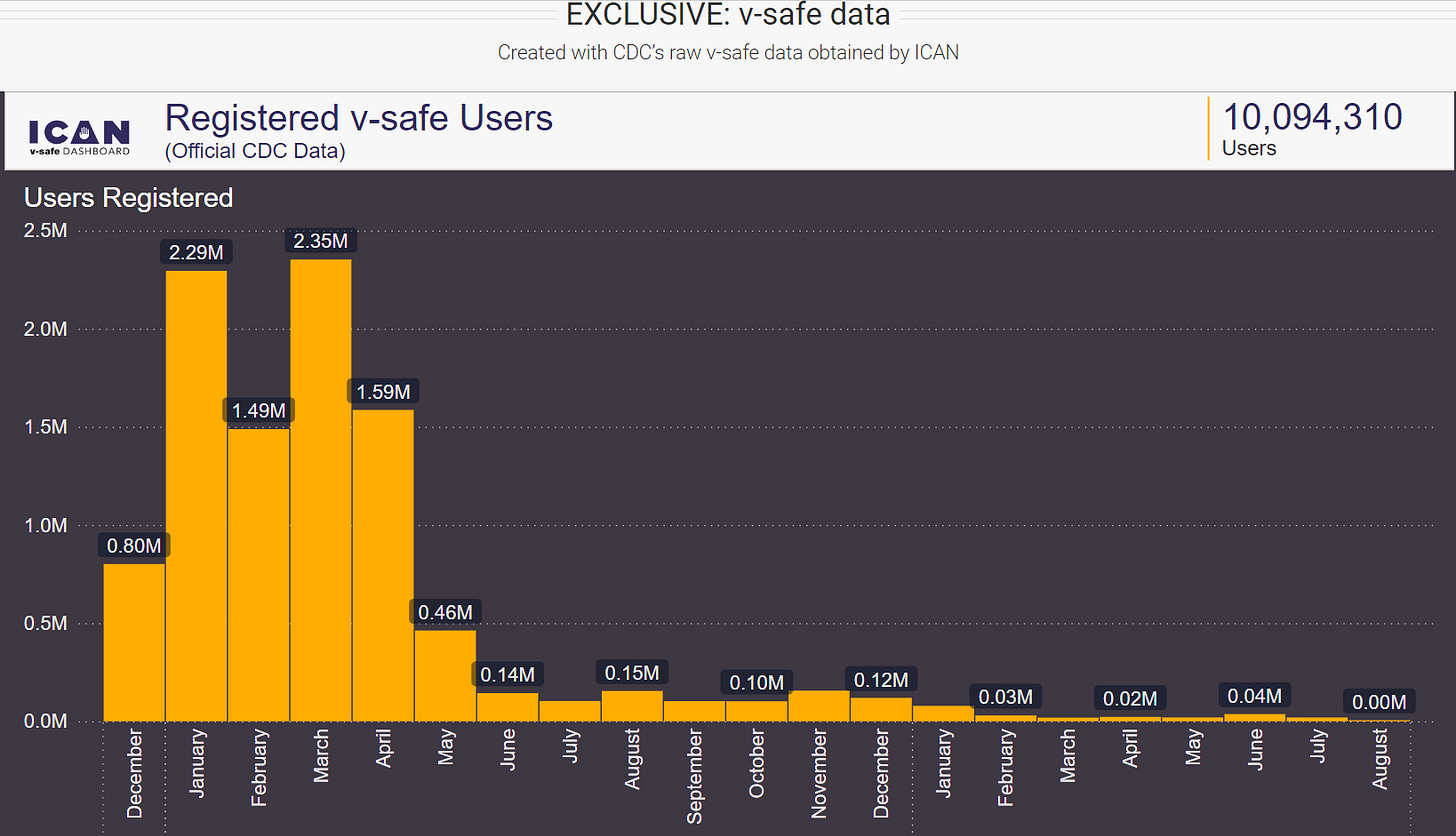Click the 0.46M data label
This screenshot has height=836, width=1456.
coord(445,611)
